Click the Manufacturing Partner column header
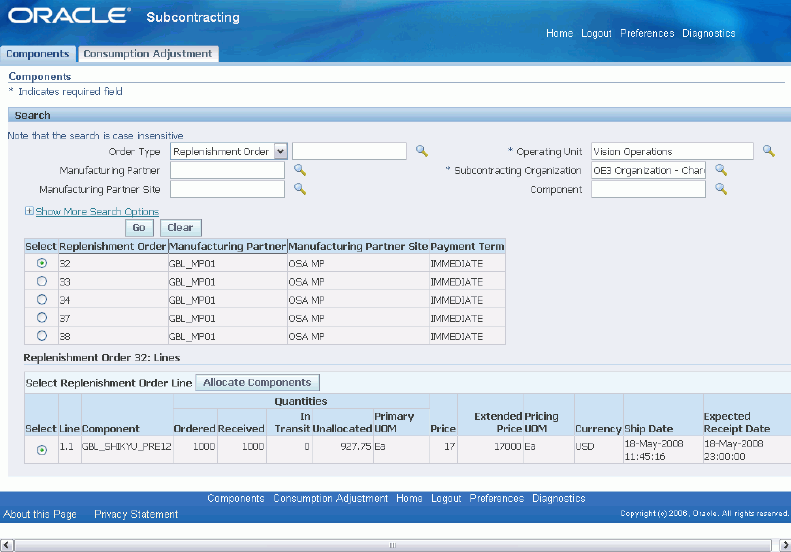 (228, 246)
